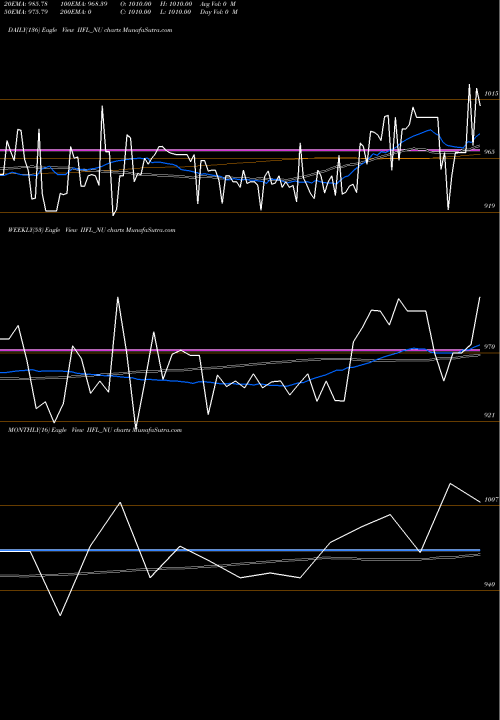Click the high price 'H: 1010.00'
500x720 pixels.
coord(176,4)
